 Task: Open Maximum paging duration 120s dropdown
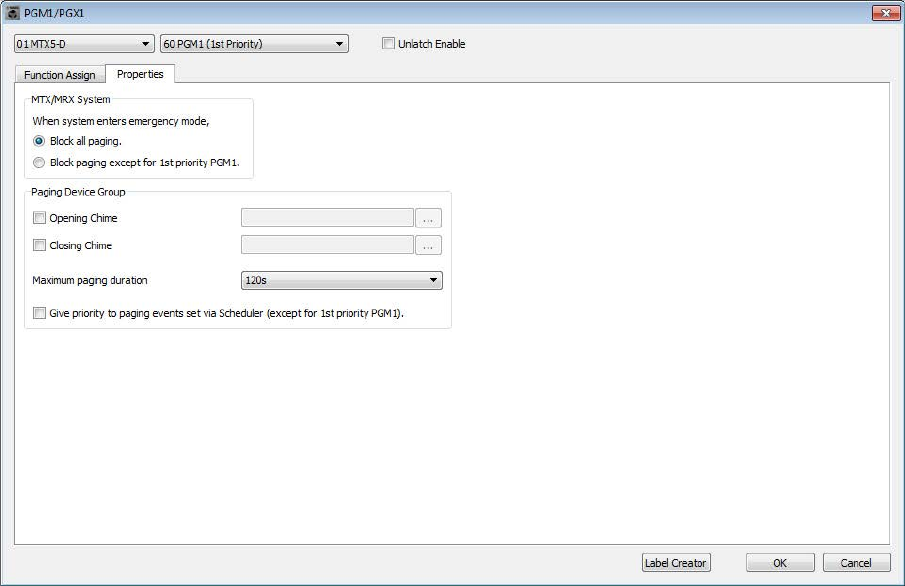tap(342, 280)
